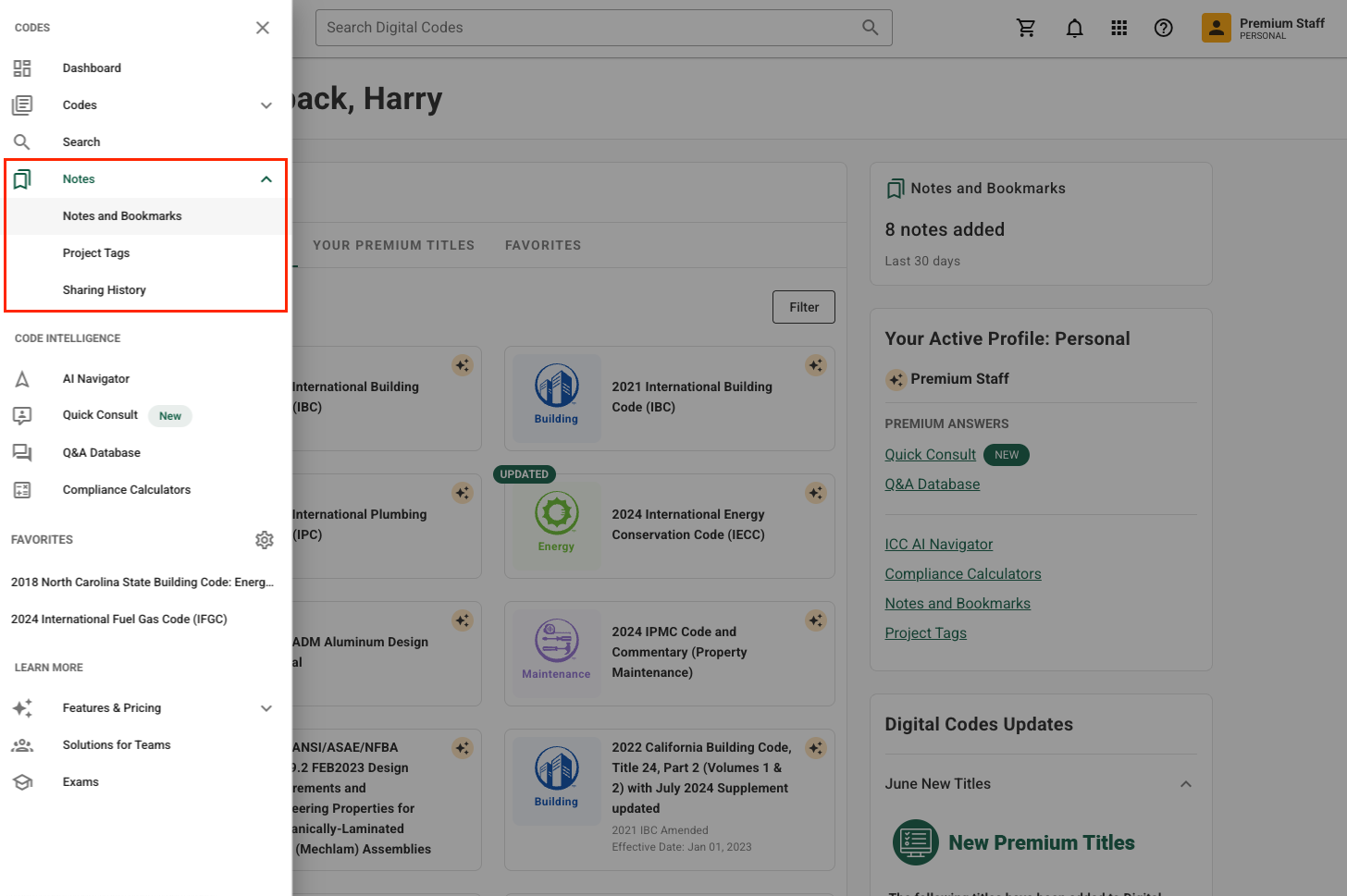Open the apps grid menu

point(1119,28)
